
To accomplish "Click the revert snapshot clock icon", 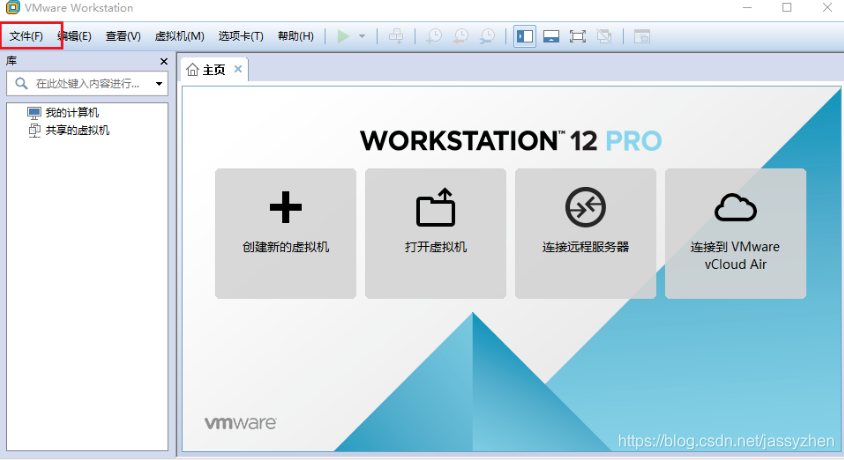I will tap(461, 36).
